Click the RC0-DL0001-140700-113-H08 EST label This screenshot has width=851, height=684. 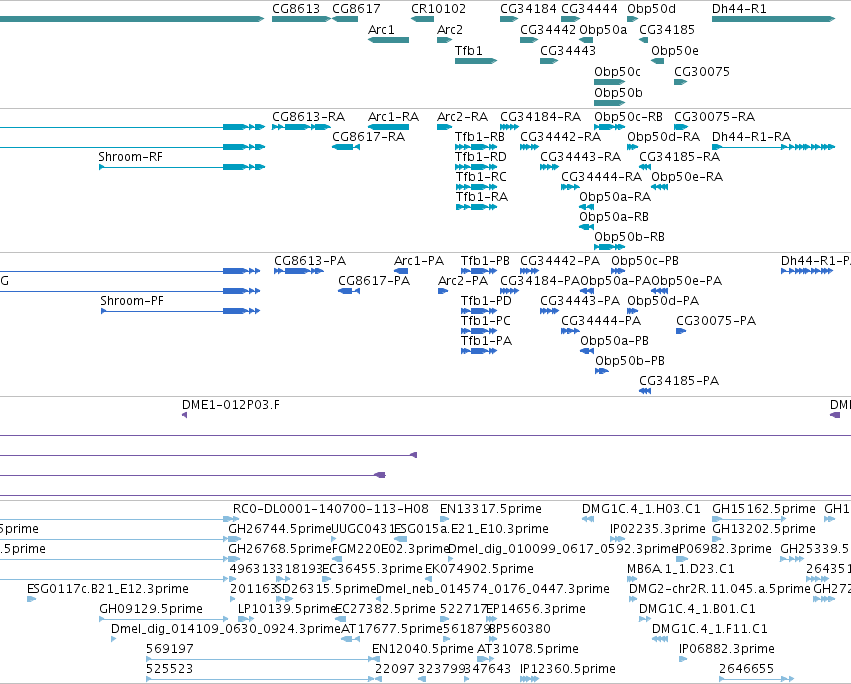[331, 509]
